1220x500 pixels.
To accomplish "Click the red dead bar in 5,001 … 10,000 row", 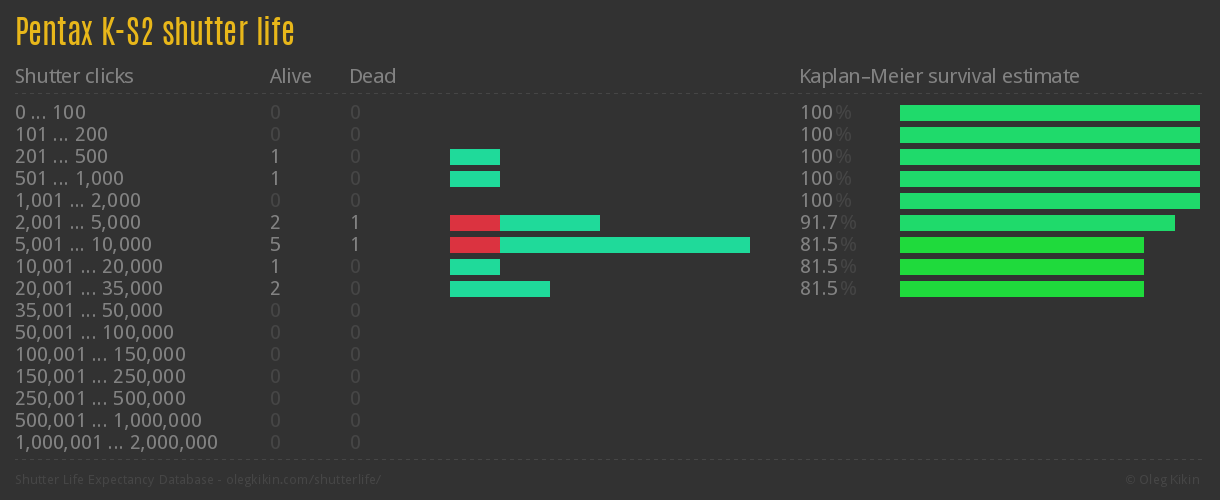I will click(475, 245).
